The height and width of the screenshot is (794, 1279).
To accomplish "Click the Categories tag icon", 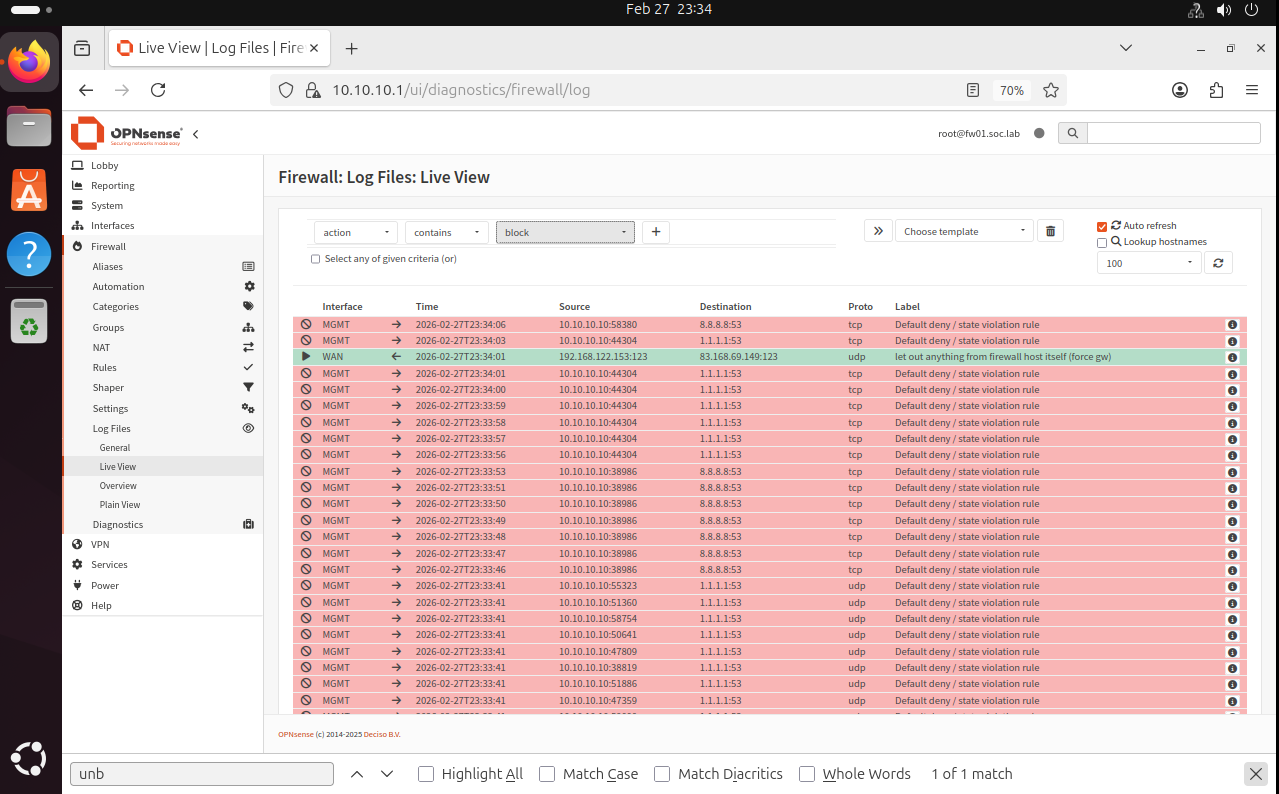I will 248,307.
